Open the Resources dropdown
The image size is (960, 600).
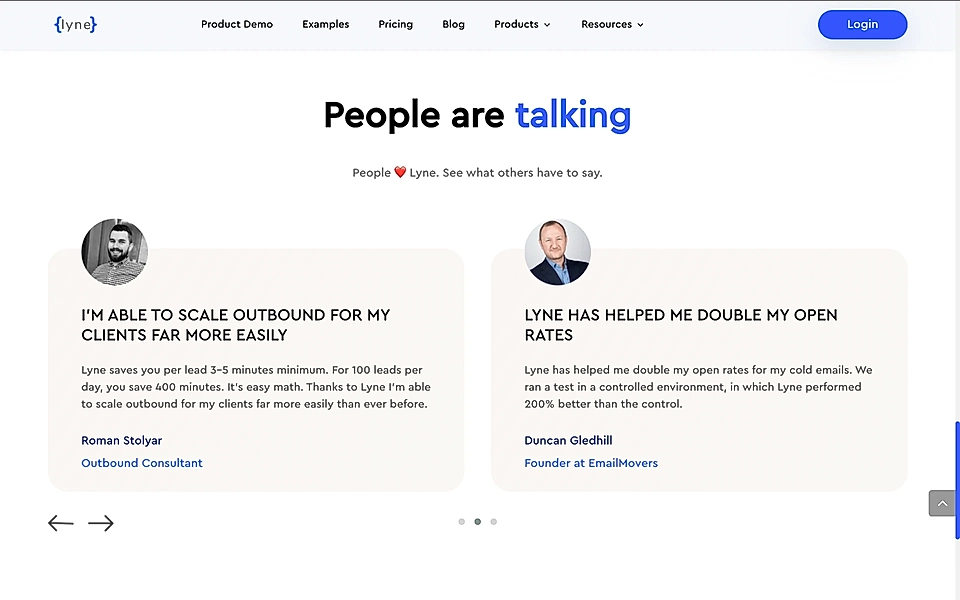tap(606, 24)
